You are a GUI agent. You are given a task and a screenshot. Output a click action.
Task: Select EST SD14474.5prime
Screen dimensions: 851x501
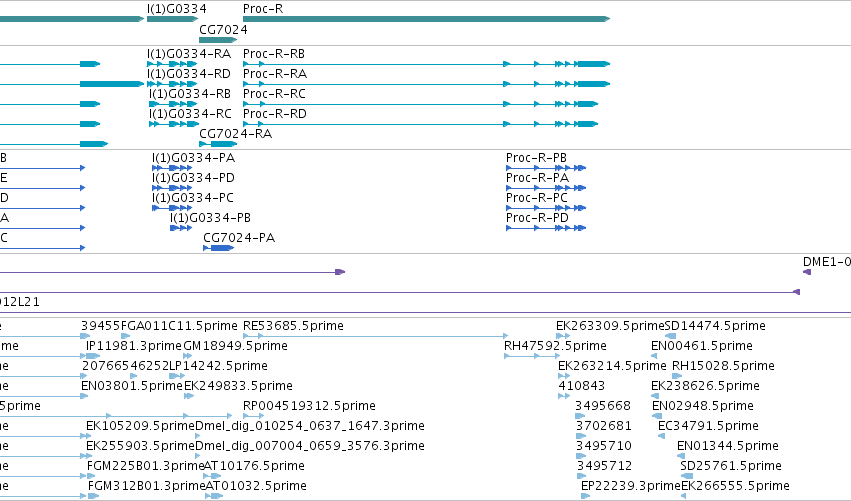tap(715, 326)
